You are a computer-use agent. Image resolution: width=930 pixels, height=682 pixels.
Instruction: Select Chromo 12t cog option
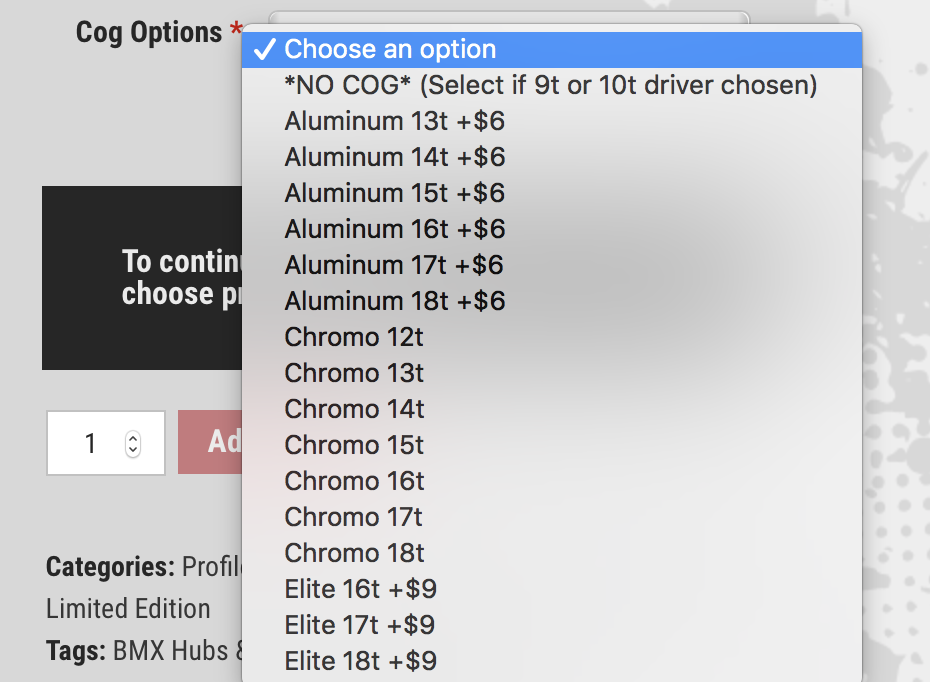click(x=354, y=337)
